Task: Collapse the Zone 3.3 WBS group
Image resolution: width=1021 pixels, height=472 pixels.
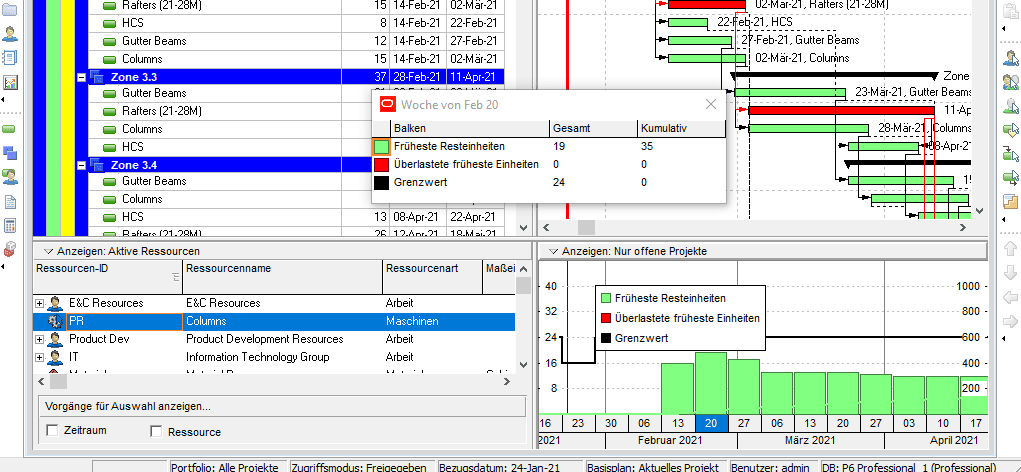Action: pos(81,77)
